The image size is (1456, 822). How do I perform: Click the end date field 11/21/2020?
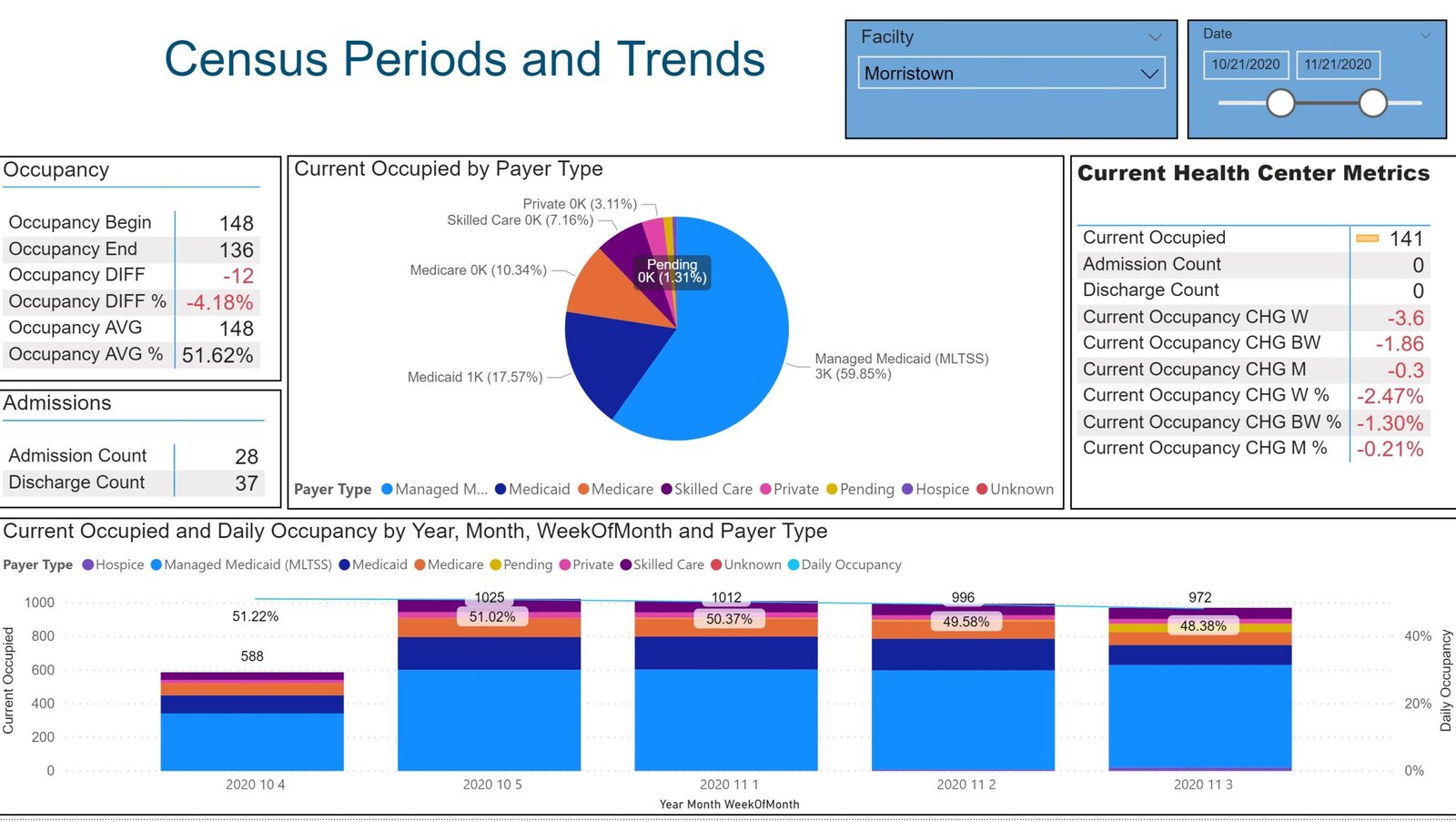click(1337, 65)
